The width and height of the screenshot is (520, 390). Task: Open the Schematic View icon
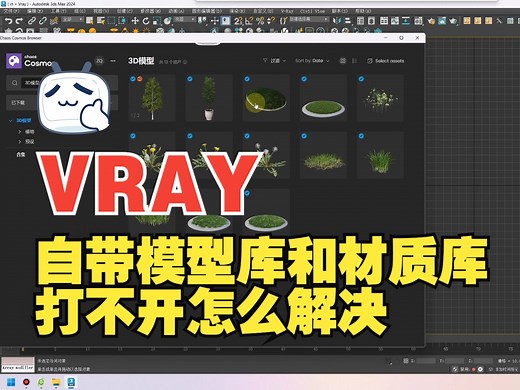pos(406,21)
